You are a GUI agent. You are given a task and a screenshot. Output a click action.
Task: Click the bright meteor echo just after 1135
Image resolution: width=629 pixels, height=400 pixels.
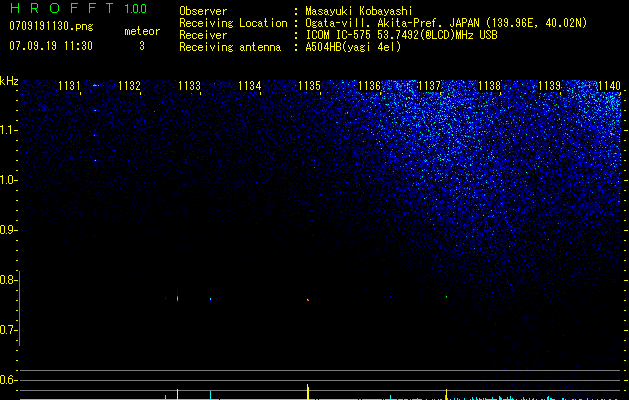[308, 300]
